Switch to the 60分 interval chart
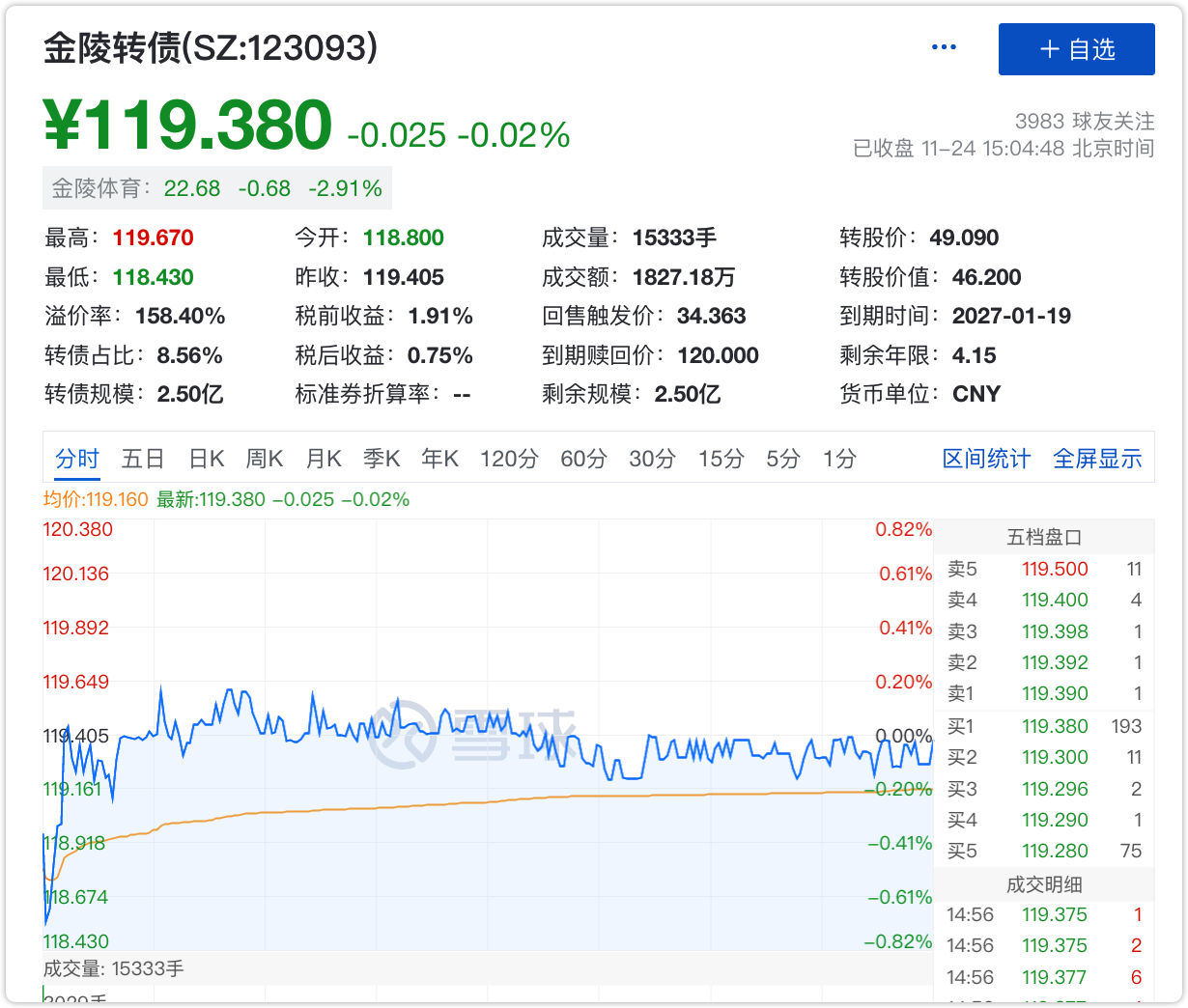1188x1008 pixels. coord(583,459)
